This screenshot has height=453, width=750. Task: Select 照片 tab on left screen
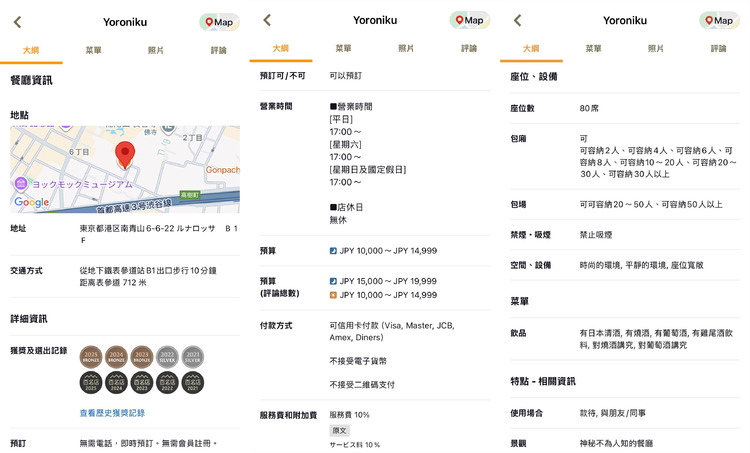click(156, 50)
